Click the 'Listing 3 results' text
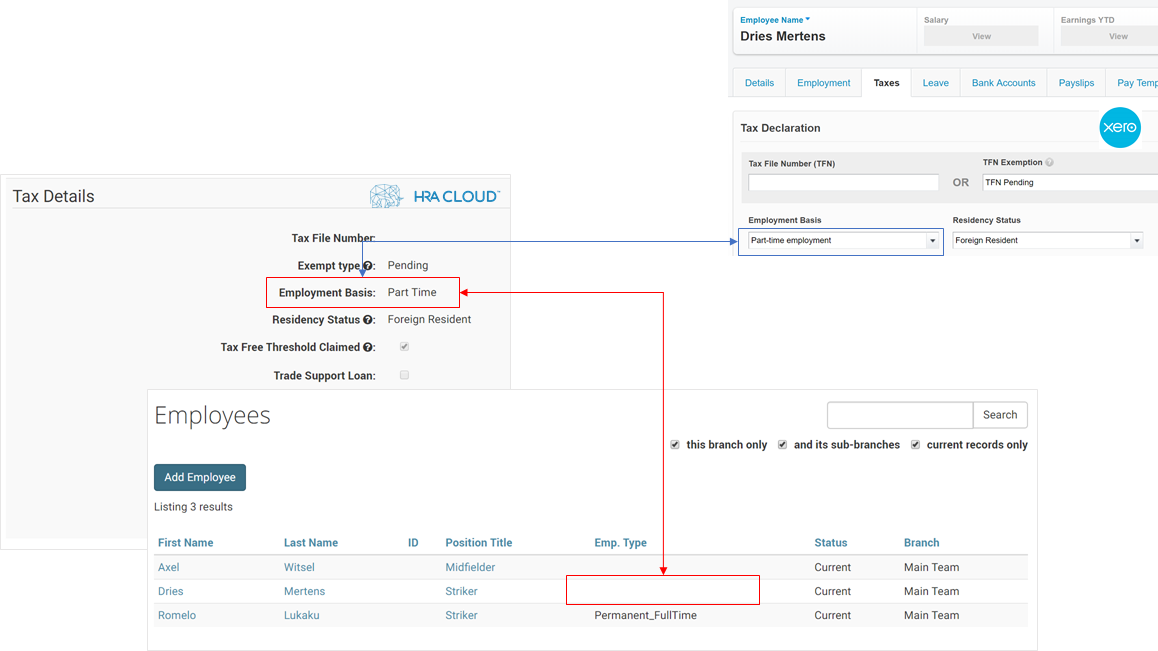 pos(193,507)
